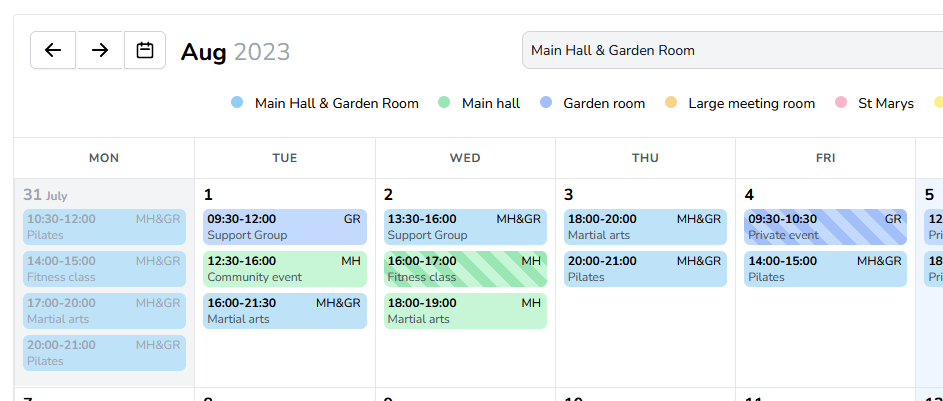Click the Large meeting room orange dot
Viewport: 943px width, 401px height.
tap(671, 103)
